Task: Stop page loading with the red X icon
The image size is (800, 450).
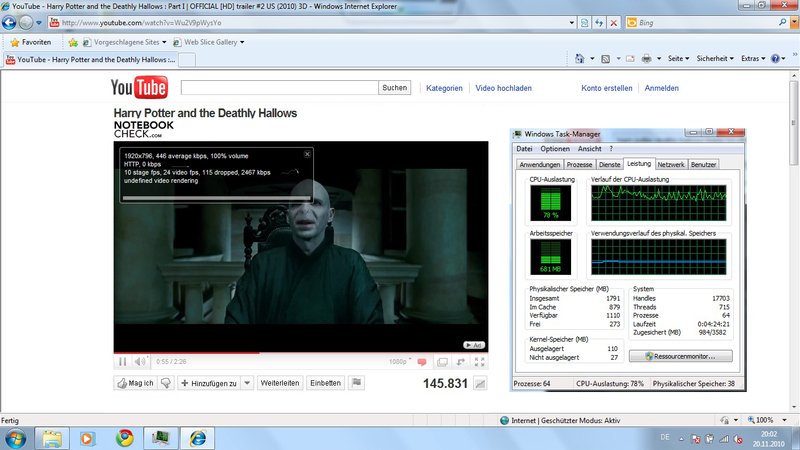Action: [x=614, y=23]
